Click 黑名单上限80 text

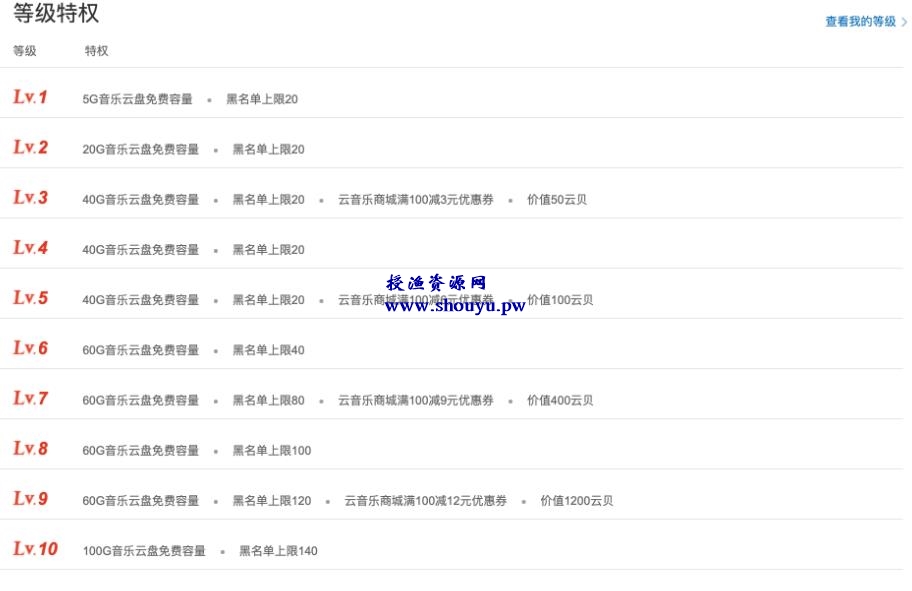click(x=268, y=400)
